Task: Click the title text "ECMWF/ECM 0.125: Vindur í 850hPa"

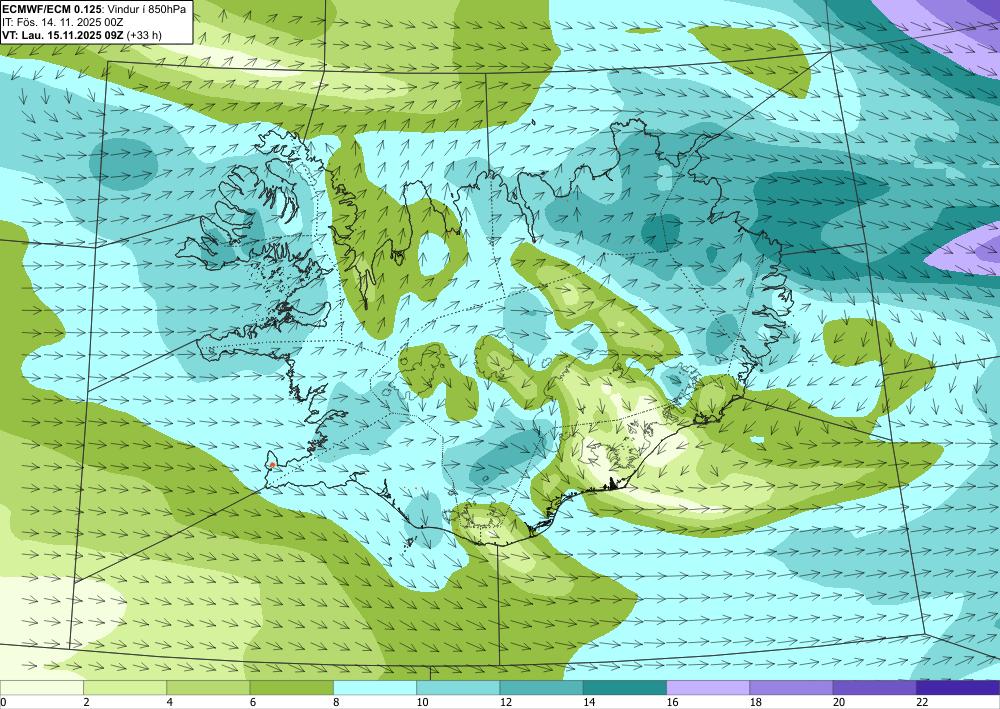Action: coord(94,9)
